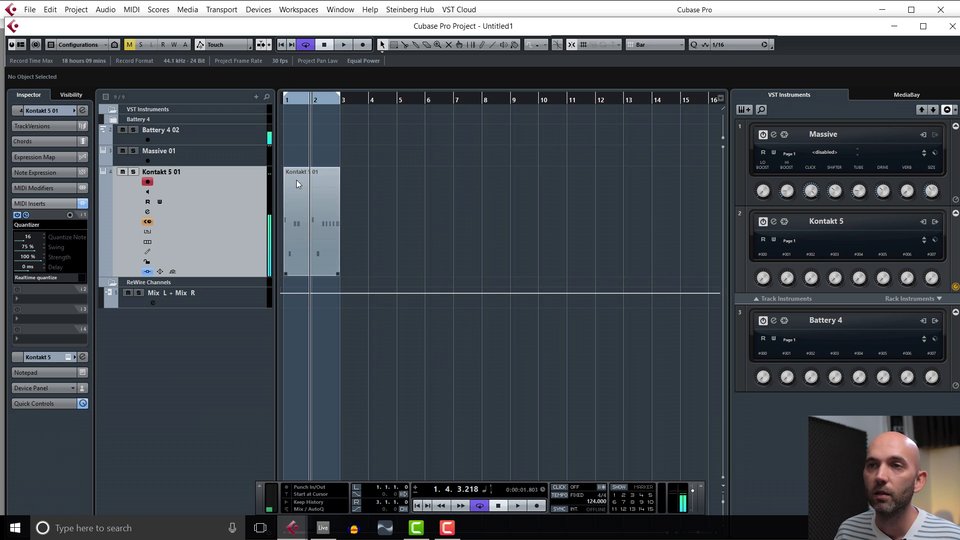960x540 pixels.
Task: Open the Device Panel dropdown in Inspector
Action: (x=44, y=388)
